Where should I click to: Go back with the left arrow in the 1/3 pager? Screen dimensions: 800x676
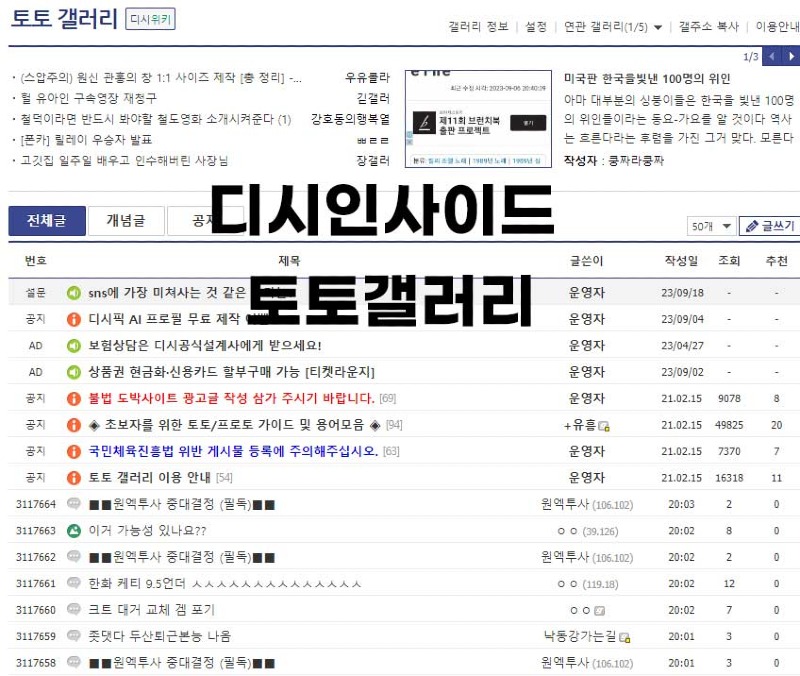pyautogui.click(x=771, y=57)
